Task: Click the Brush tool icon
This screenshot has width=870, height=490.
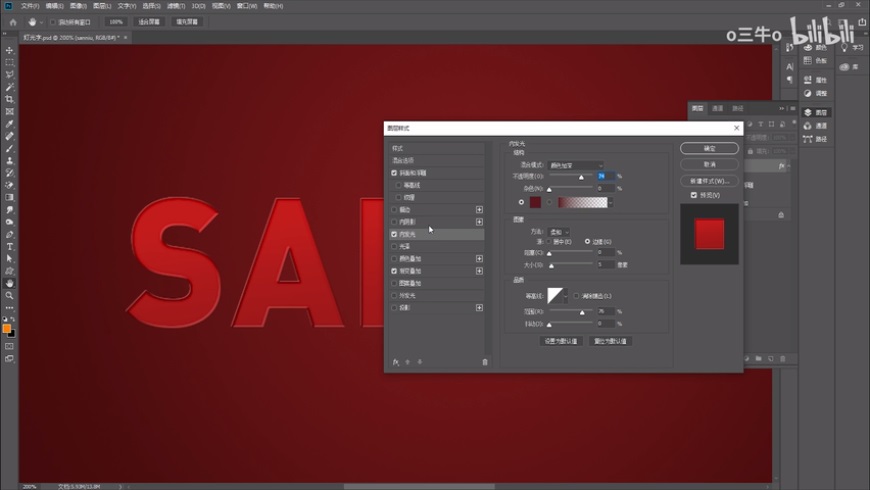Action: click(10, 148)
